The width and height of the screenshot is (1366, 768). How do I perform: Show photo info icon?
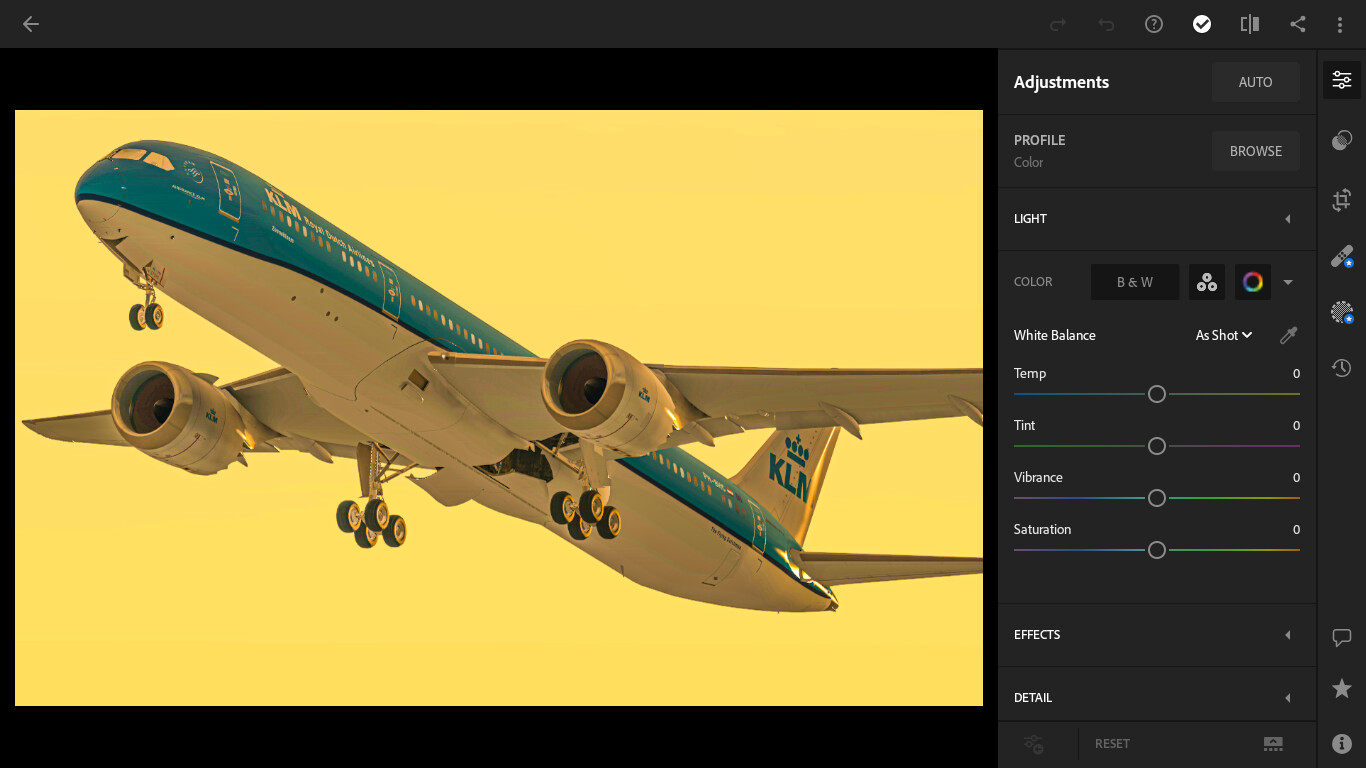[x=1342, y=743]
